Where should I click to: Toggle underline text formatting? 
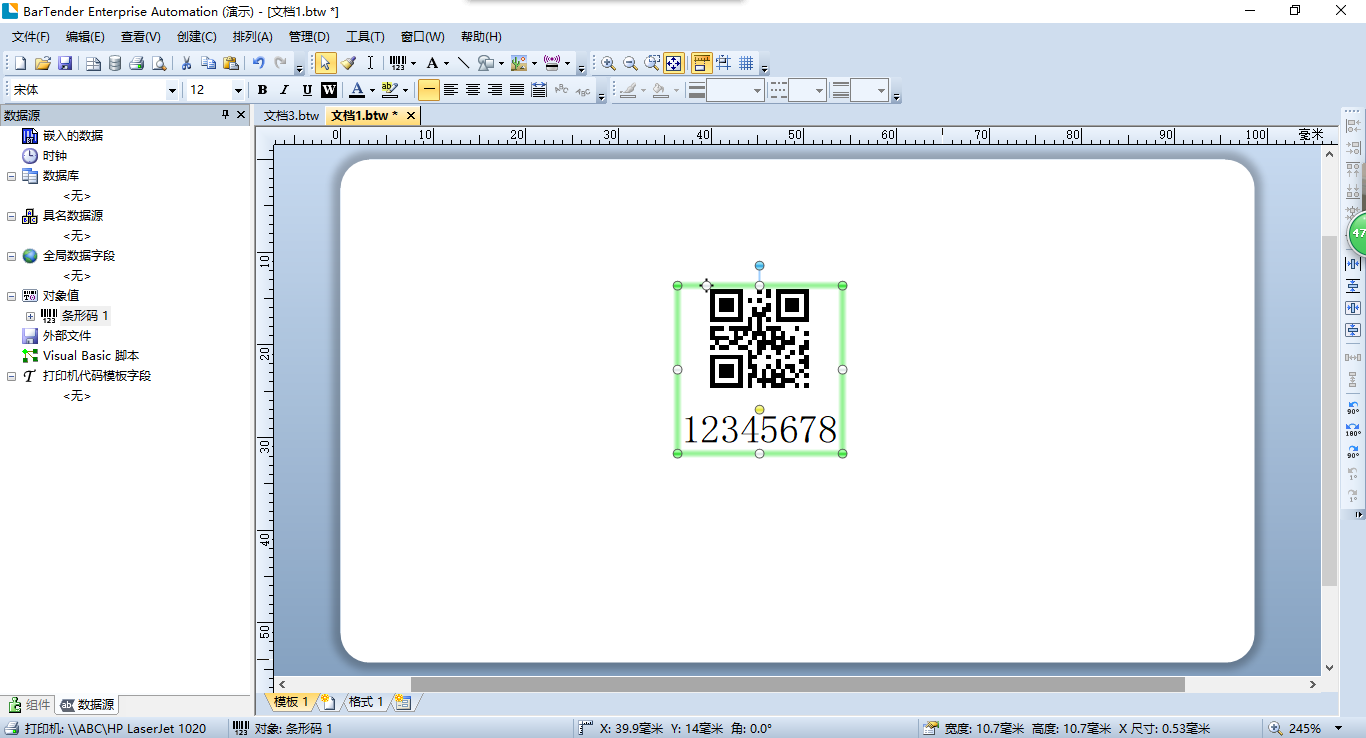pyautogui.click(x=307, y=90)
